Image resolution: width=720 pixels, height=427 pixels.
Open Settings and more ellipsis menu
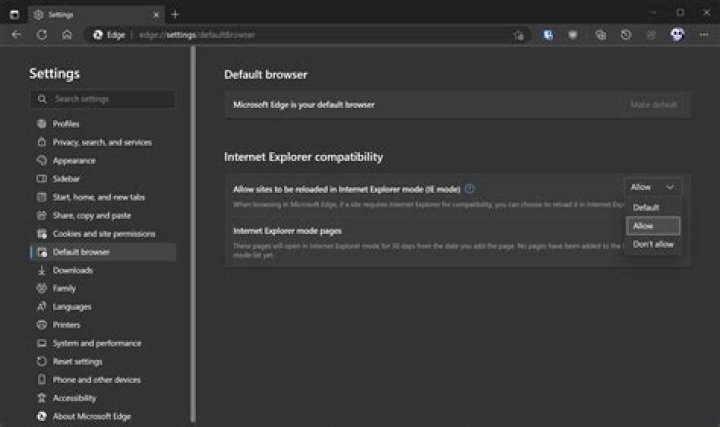704,34
